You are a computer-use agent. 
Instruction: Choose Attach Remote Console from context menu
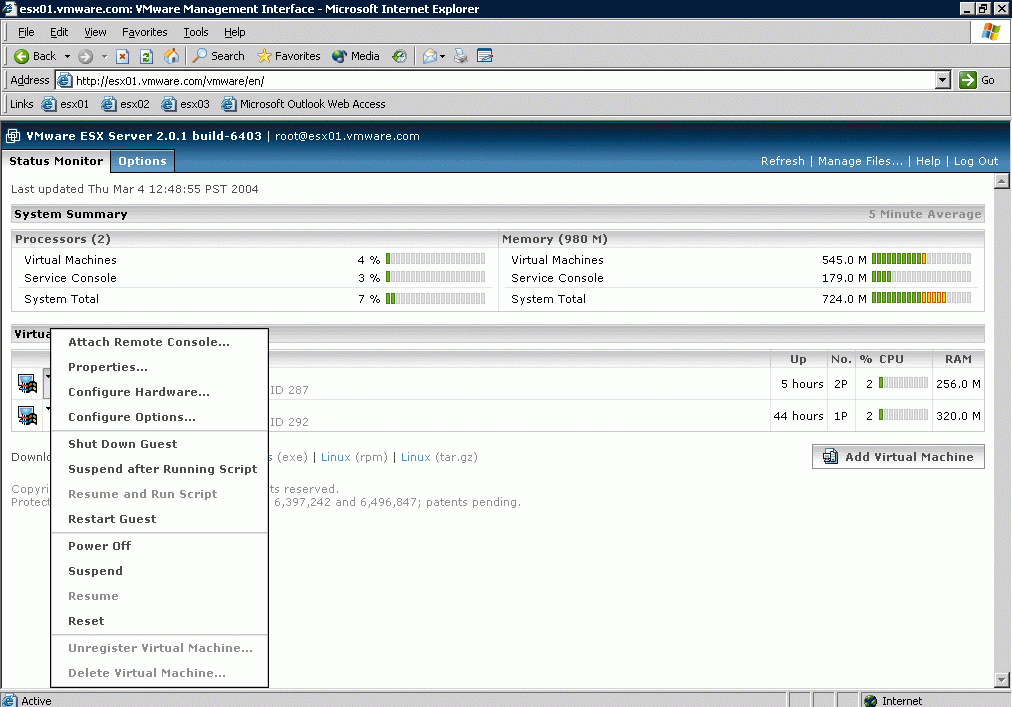point(148,342)
